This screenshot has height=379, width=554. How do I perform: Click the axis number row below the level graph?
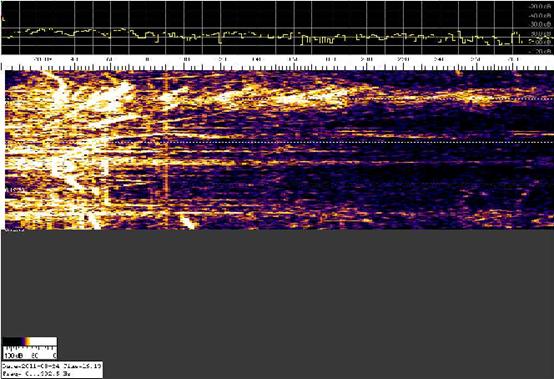point(277,59)
